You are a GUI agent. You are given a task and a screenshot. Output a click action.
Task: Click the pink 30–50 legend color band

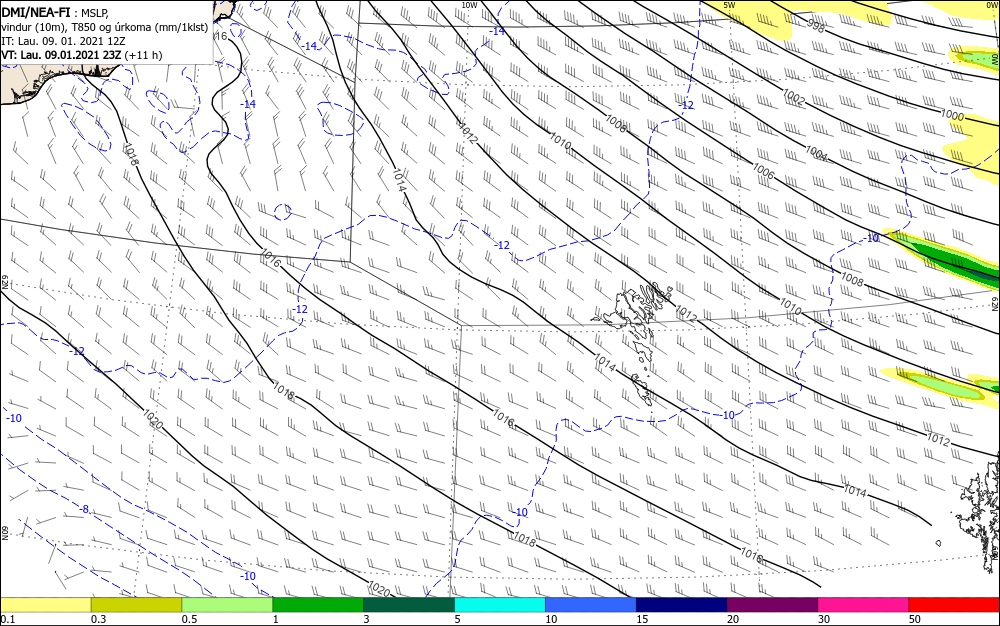tap(864, 605)
